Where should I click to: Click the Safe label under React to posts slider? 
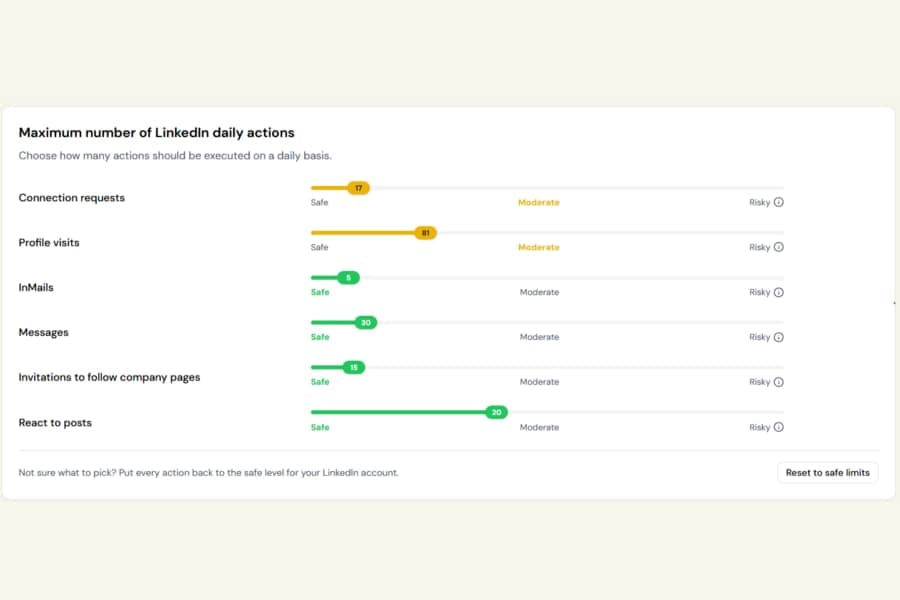[x=320, y=427]
